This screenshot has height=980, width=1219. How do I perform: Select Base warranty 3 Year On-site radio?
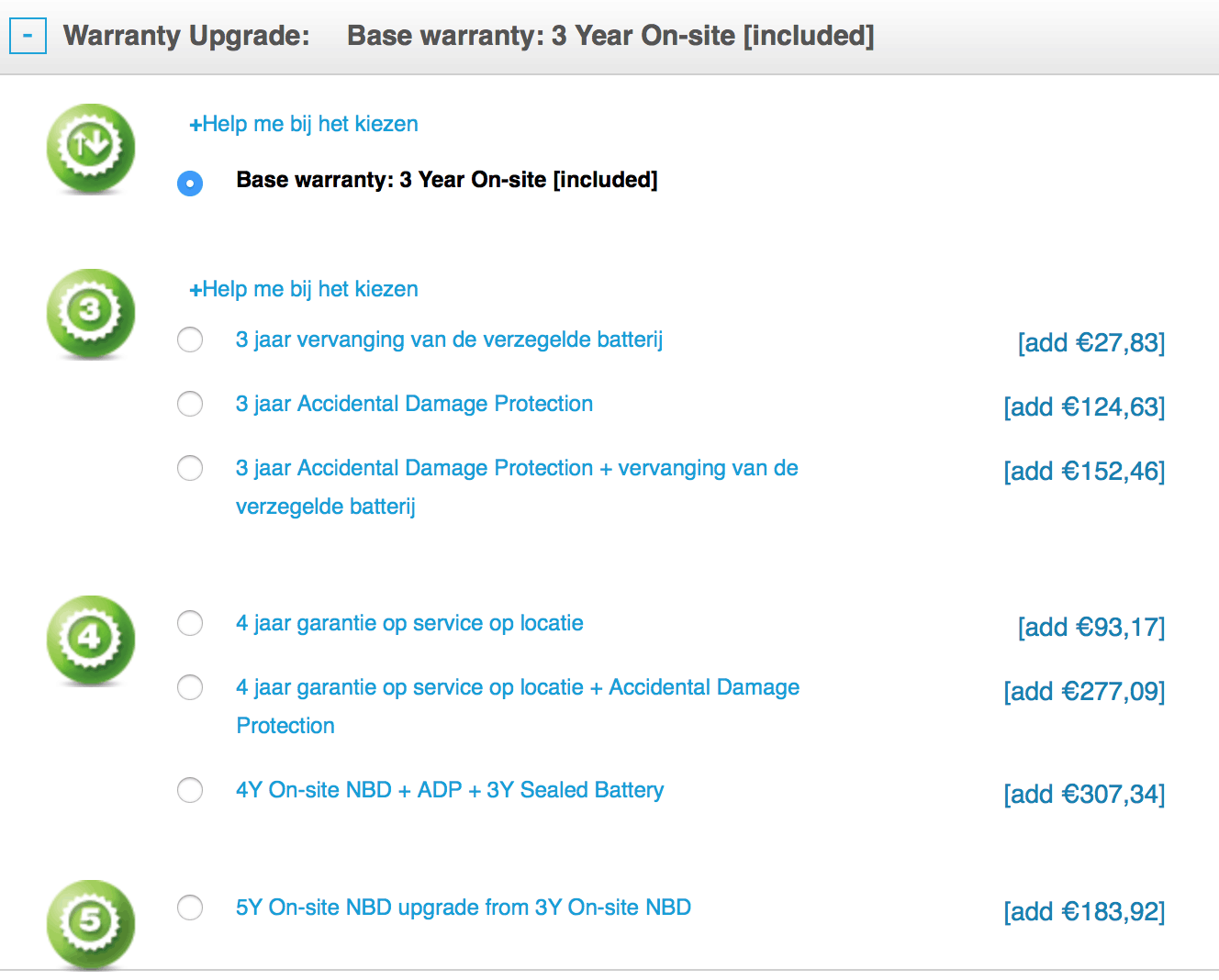pyautogui.click(x=190, y=183)
